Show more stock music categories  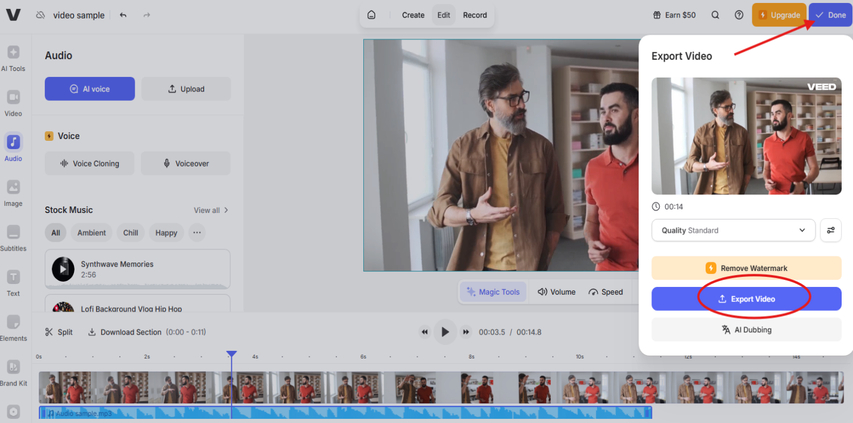(x=197, y=233)
